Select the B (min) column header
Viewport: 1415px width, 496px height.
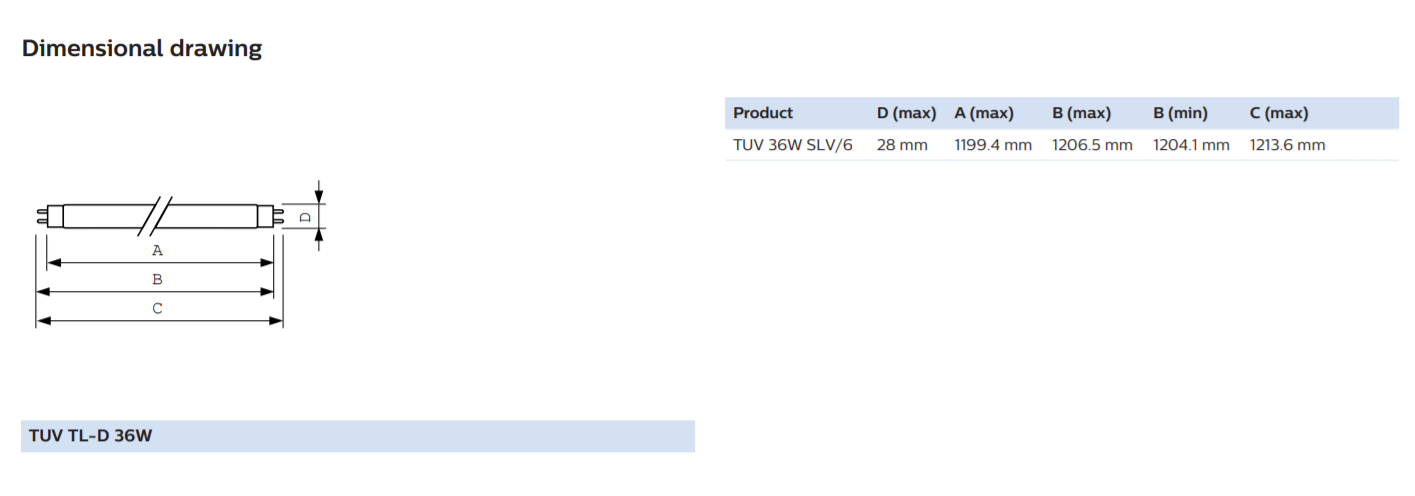pyautogui.click(x=1180, y=113)
